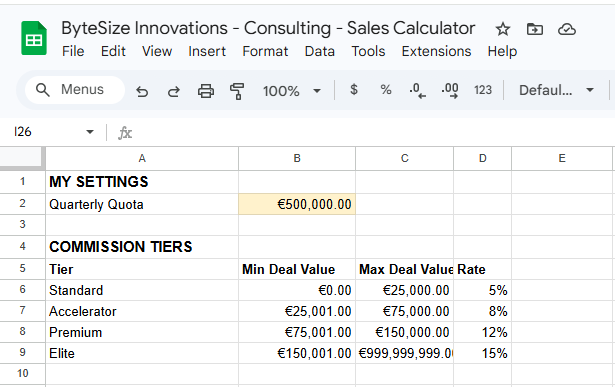Open the default font dropdown
Viewport: 615px width, 387px height.
pos(556,90)
